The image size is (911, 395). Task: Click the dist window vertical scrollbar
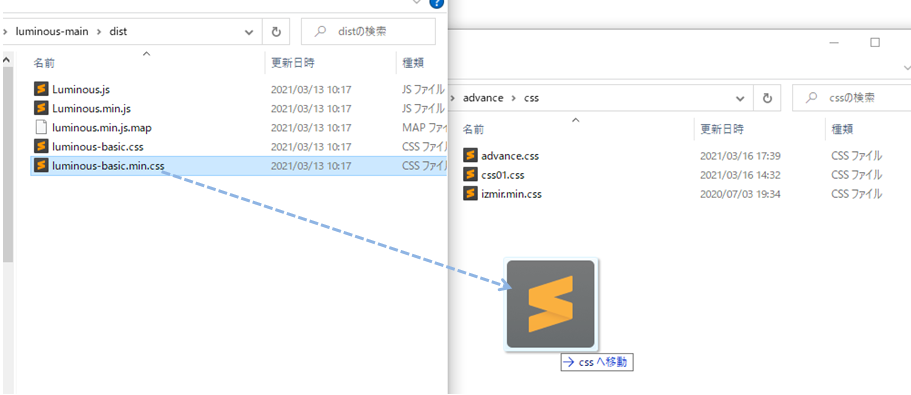coord(8,164)
